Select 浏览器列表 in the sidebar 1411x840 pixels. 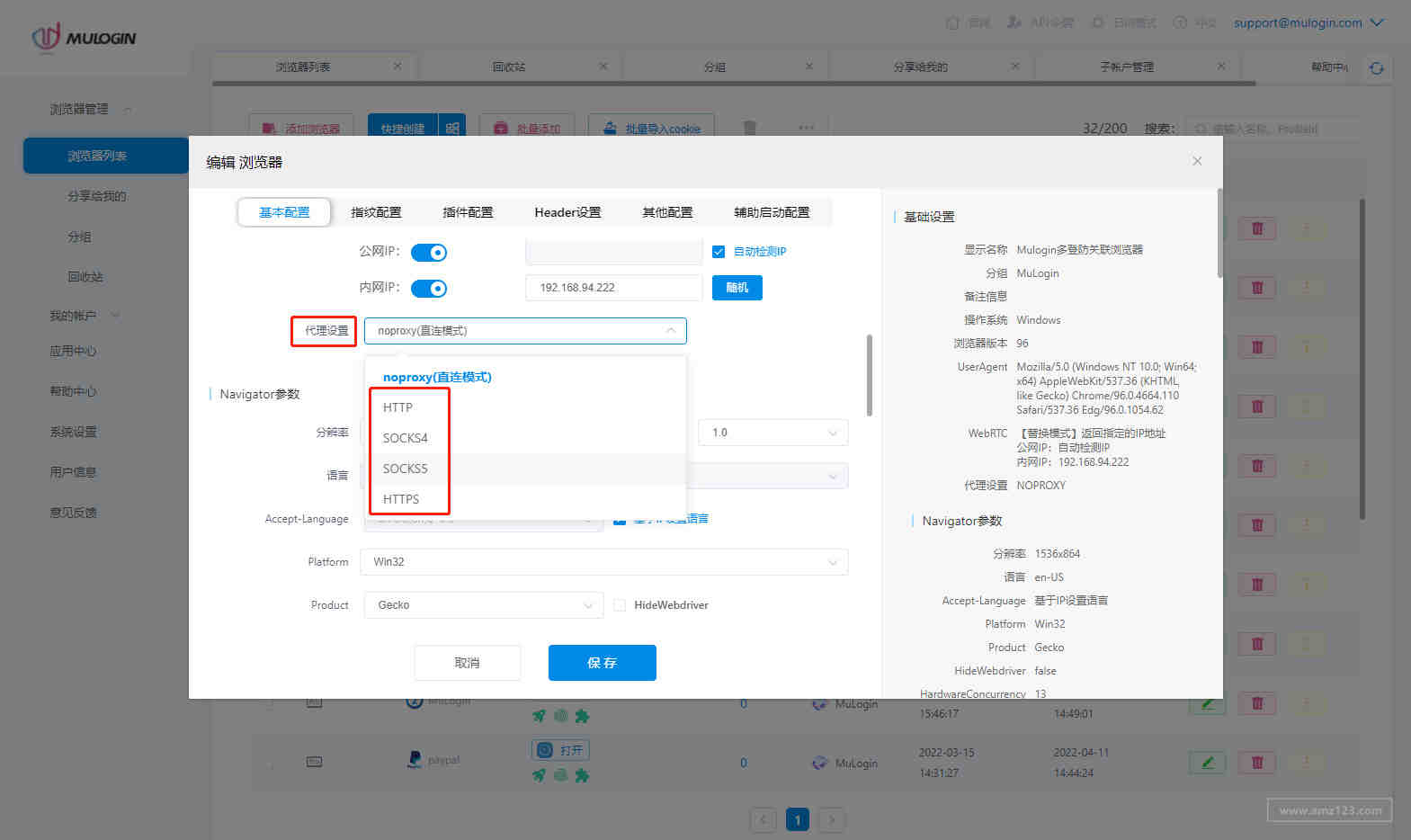106,156
